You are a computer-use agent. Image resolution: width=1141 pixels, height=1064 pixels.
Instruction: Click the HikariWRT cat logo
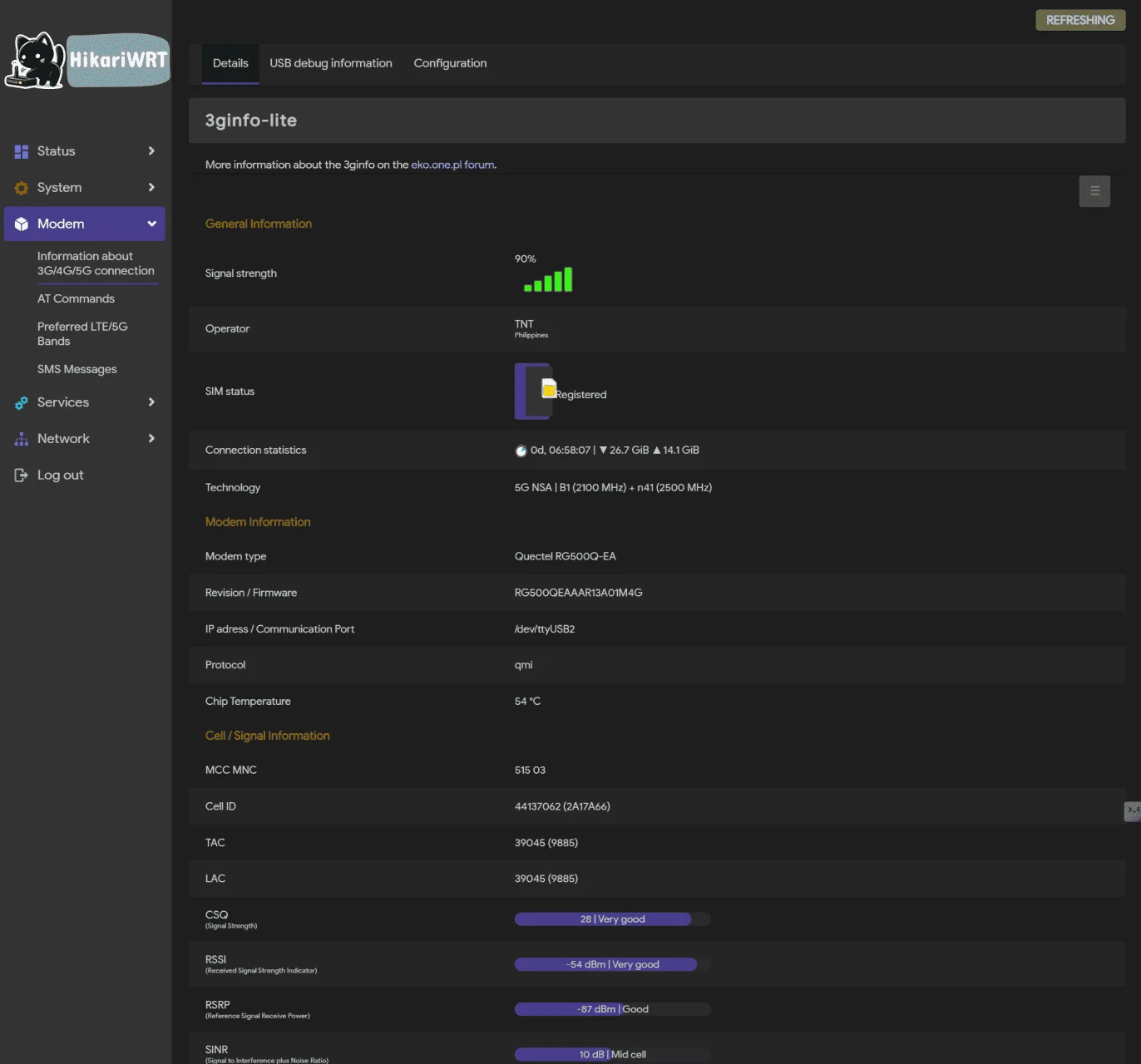tap(87, 60)
